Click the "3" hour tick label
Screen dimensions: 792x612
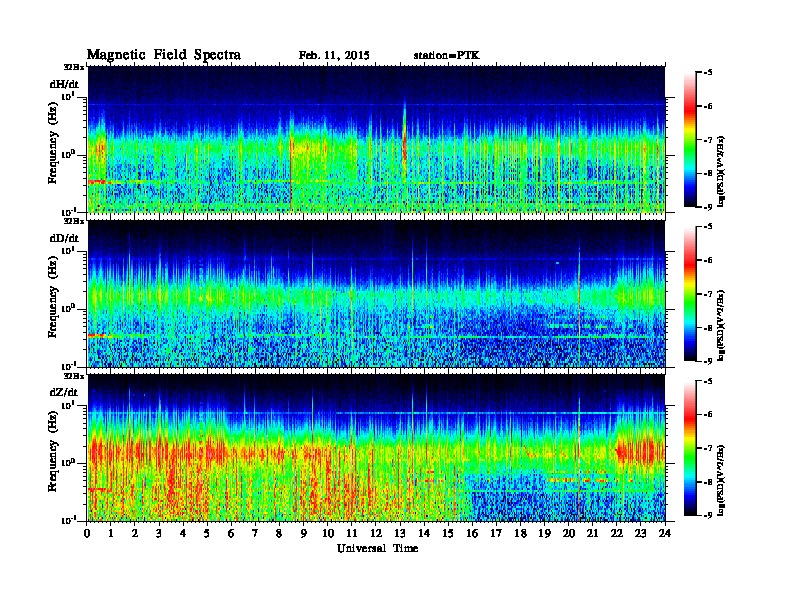click(x=159, y=533)
